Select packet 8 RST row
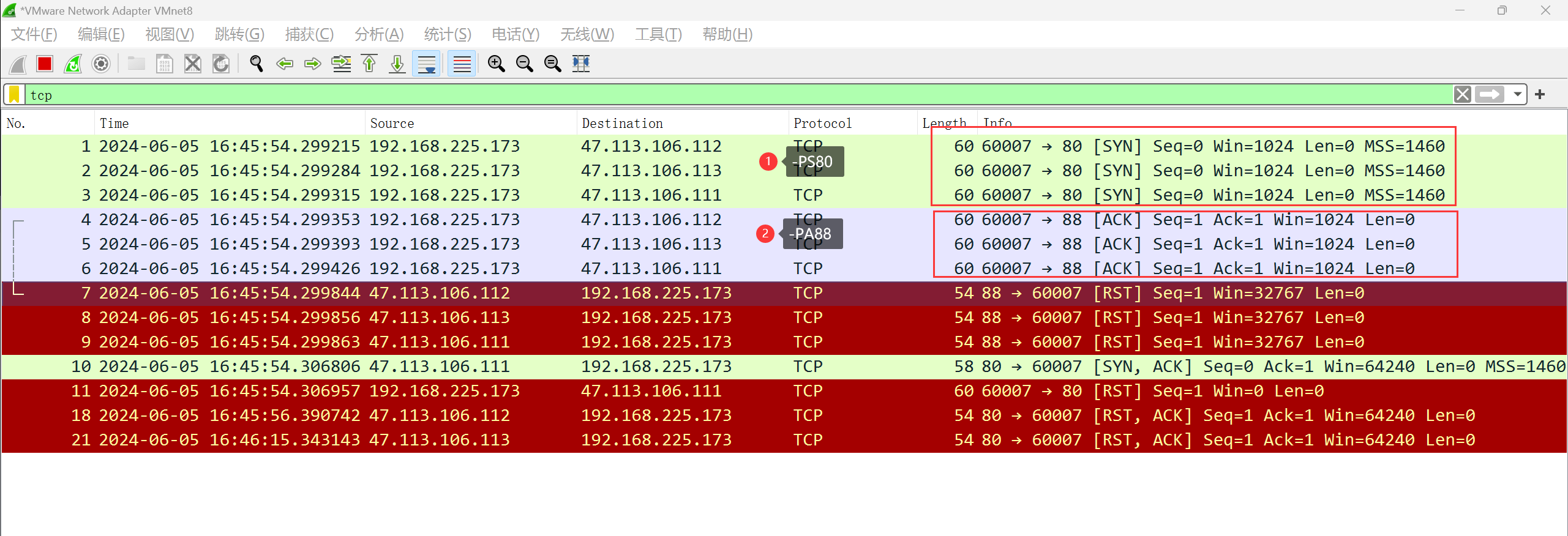Viewport: 1568px width, 536px height. pos(784,318)
